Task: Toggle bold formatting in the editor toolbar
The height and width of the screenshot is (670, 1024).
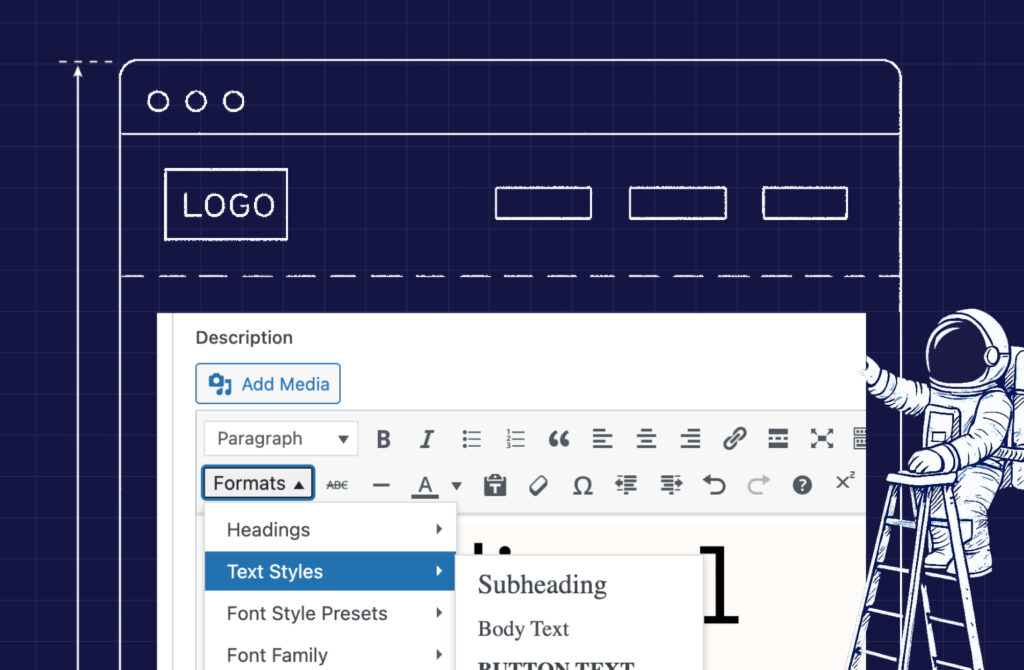Action: (x=383, y=439)
